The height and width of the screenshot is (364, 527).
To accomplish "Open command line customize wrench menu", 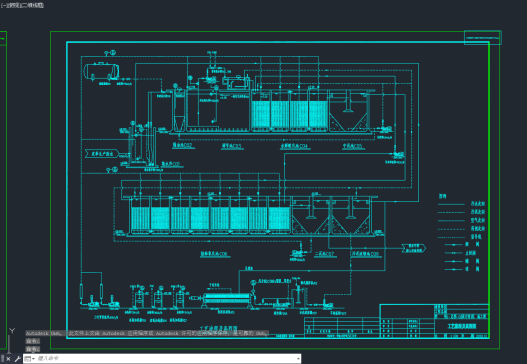I will point(18,359).
